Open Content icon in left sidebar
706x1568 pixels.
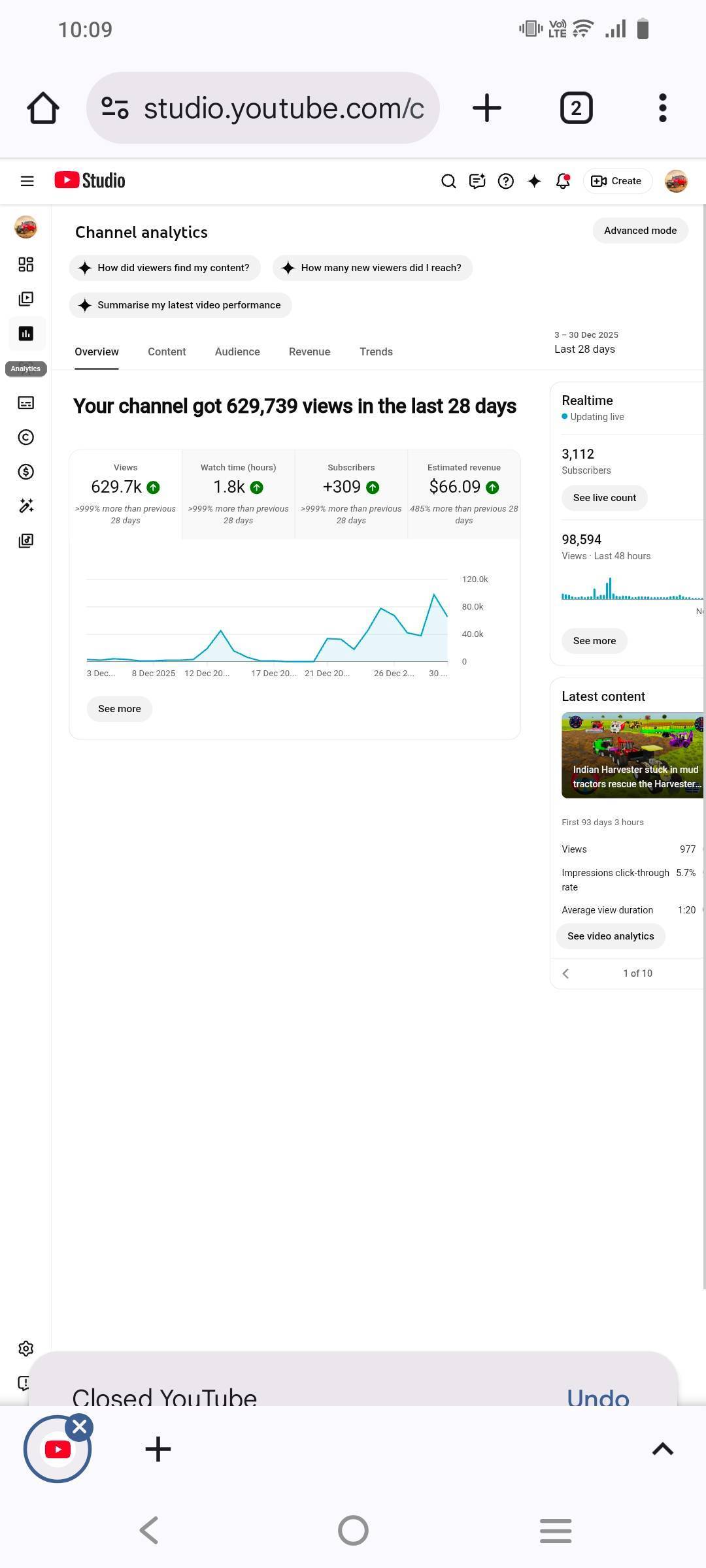click(x=25, y=299)
